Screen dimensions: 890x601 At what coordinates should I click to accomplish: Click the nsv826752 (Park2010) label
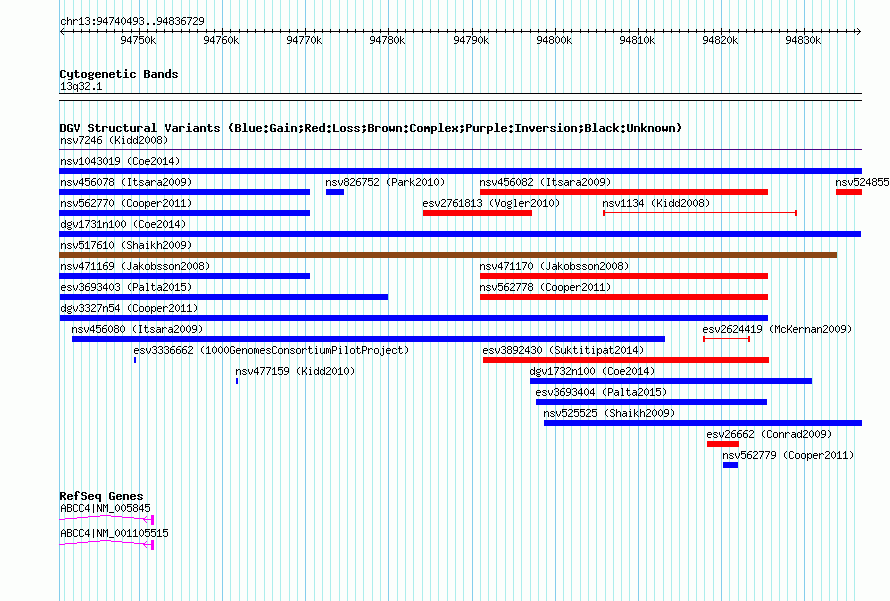385,182
